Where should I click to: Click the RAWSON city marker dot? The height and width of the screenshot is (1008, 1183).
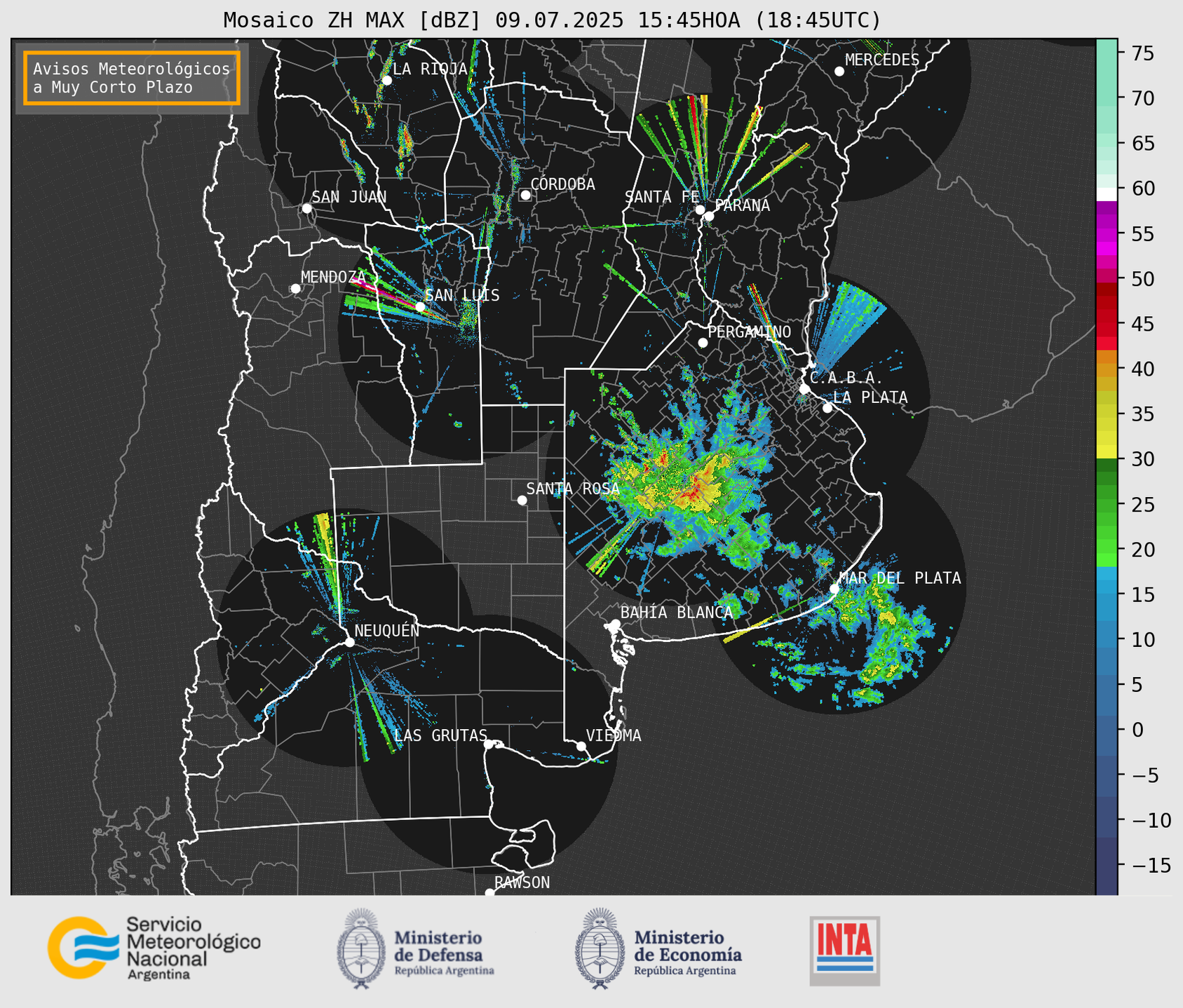pyautogui.click(x=489, y=892)
